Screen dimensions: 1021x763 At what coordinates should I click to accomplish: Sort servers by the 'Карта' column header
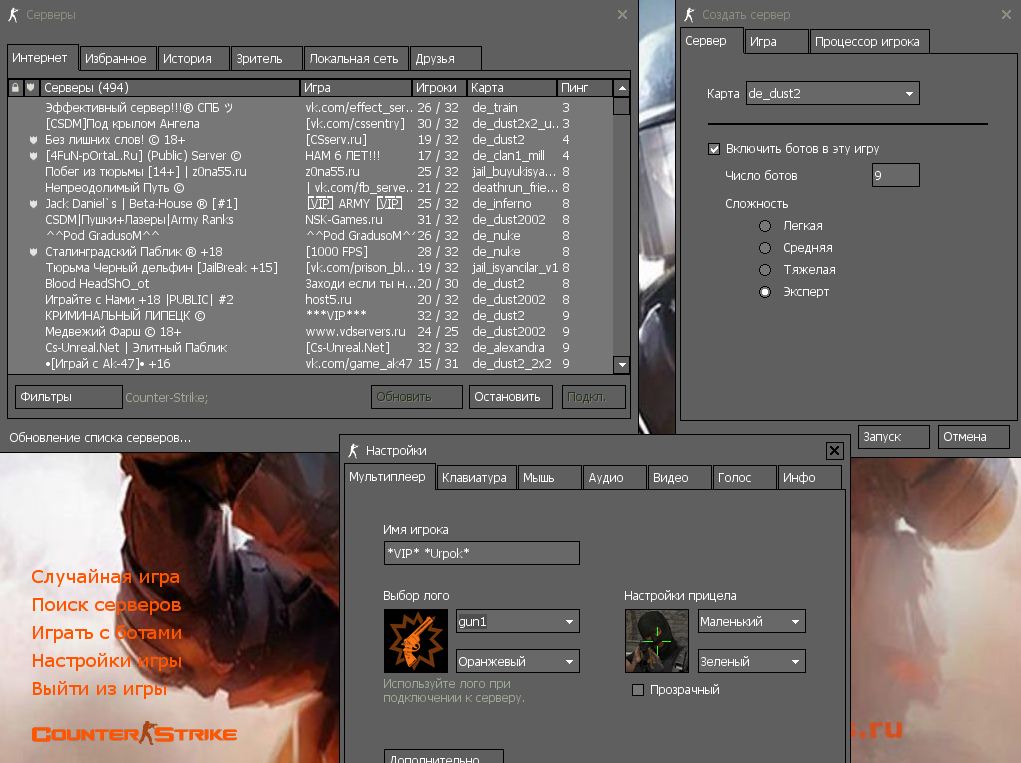click(512, 87)
